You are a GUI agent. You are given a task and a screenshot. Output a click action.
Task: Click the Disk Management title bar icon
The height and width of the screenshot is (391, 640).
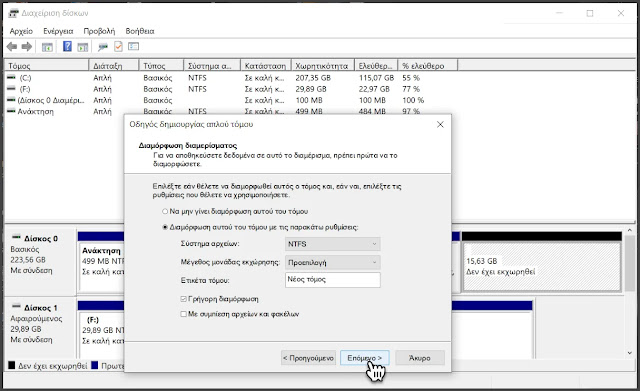13,13
